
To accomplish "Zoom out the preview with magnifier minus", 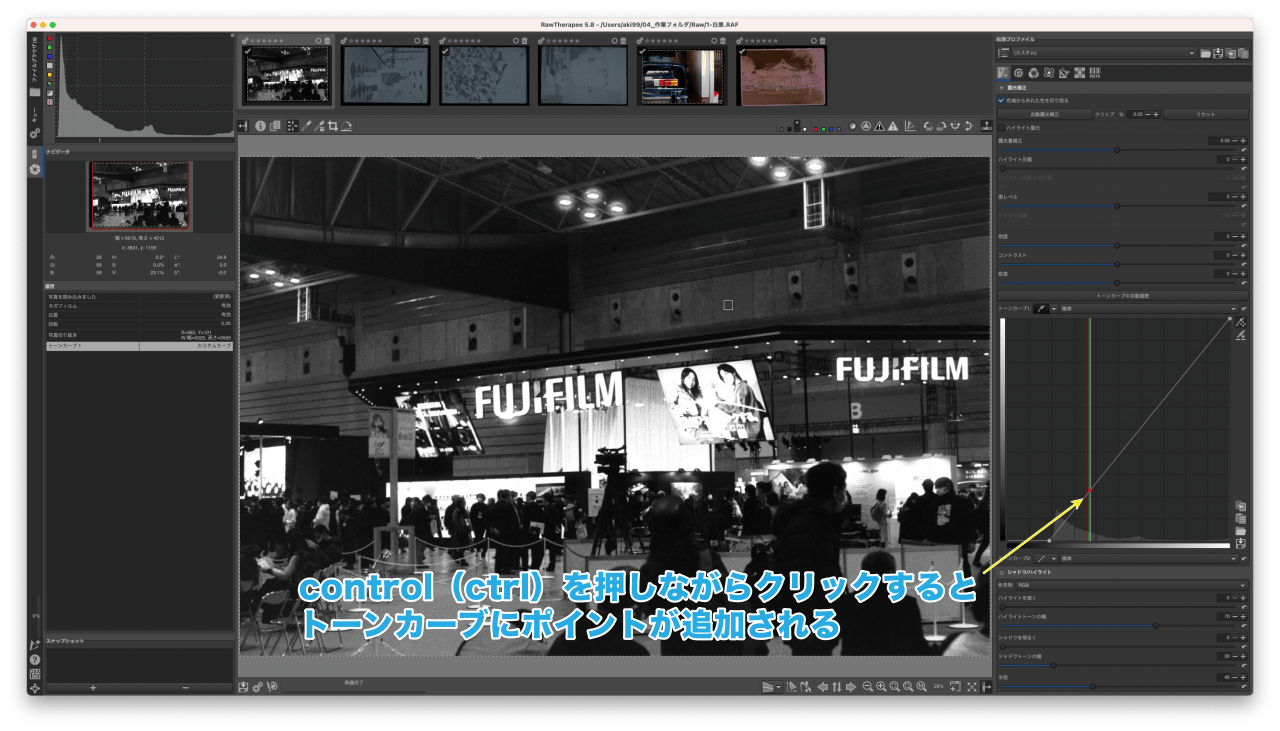I will [867, 686].
